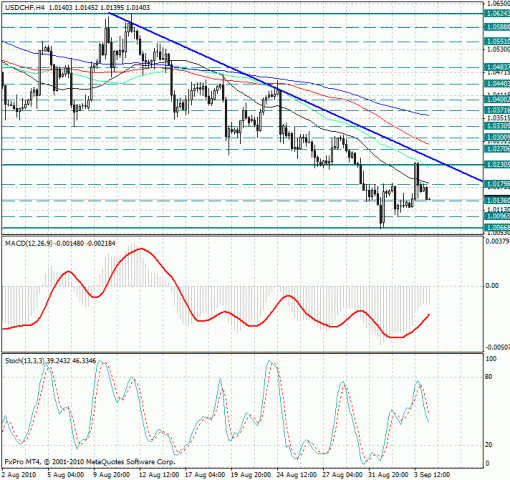510x480 pixels.
Task: Click the 1.0230 price level tag
Action: pos(497,164)
